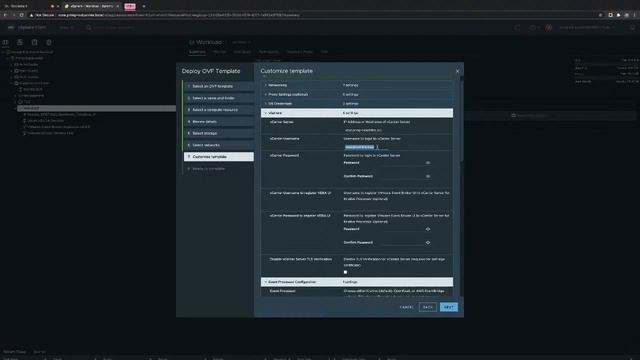Open Alarms panel at bottom
This screenshot has height=360, width=640.
[40, 352]
